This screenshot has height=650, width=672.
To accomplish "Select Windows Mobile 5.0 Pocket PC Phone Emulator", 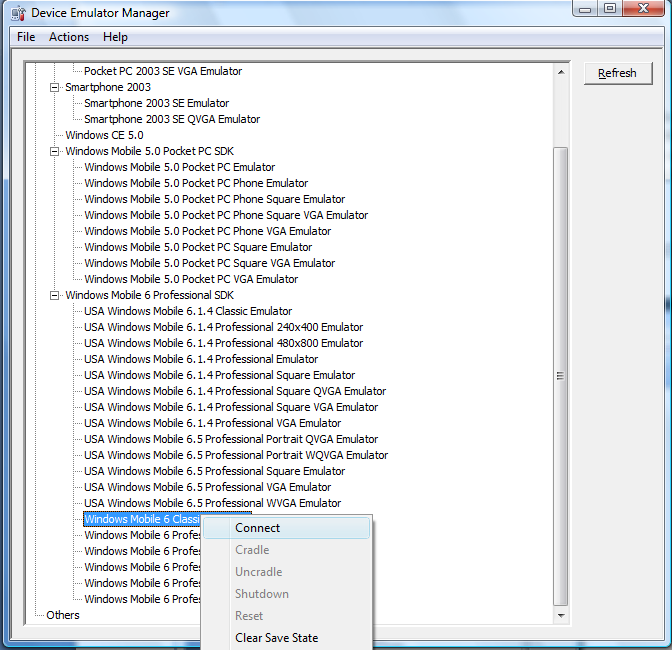I will 196,183.
